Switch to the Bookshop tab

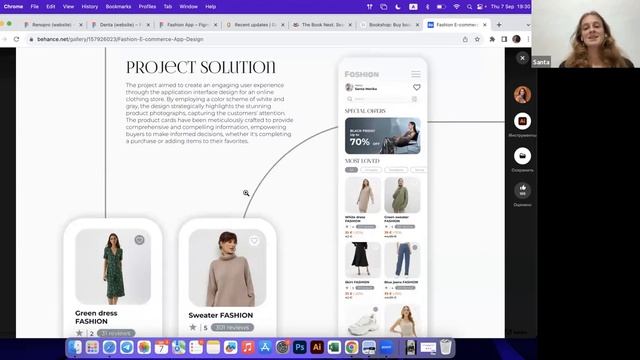pyautogui.click(x=390, y=25)
